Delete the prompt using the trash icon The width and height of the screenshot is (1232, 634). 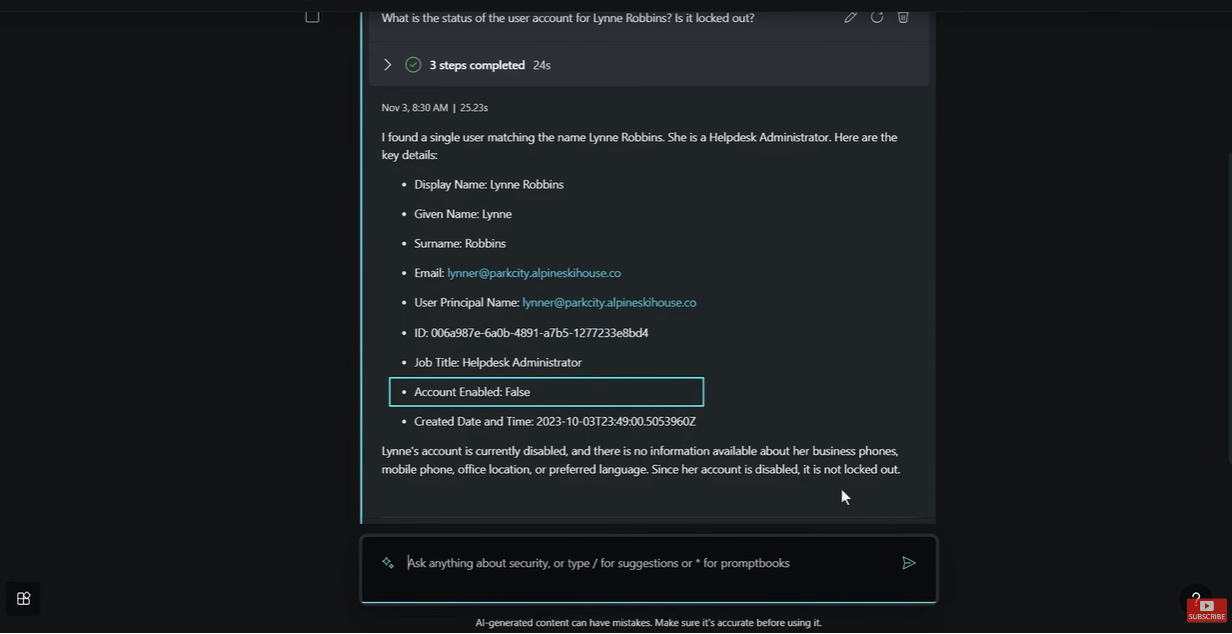click(903, 17)
